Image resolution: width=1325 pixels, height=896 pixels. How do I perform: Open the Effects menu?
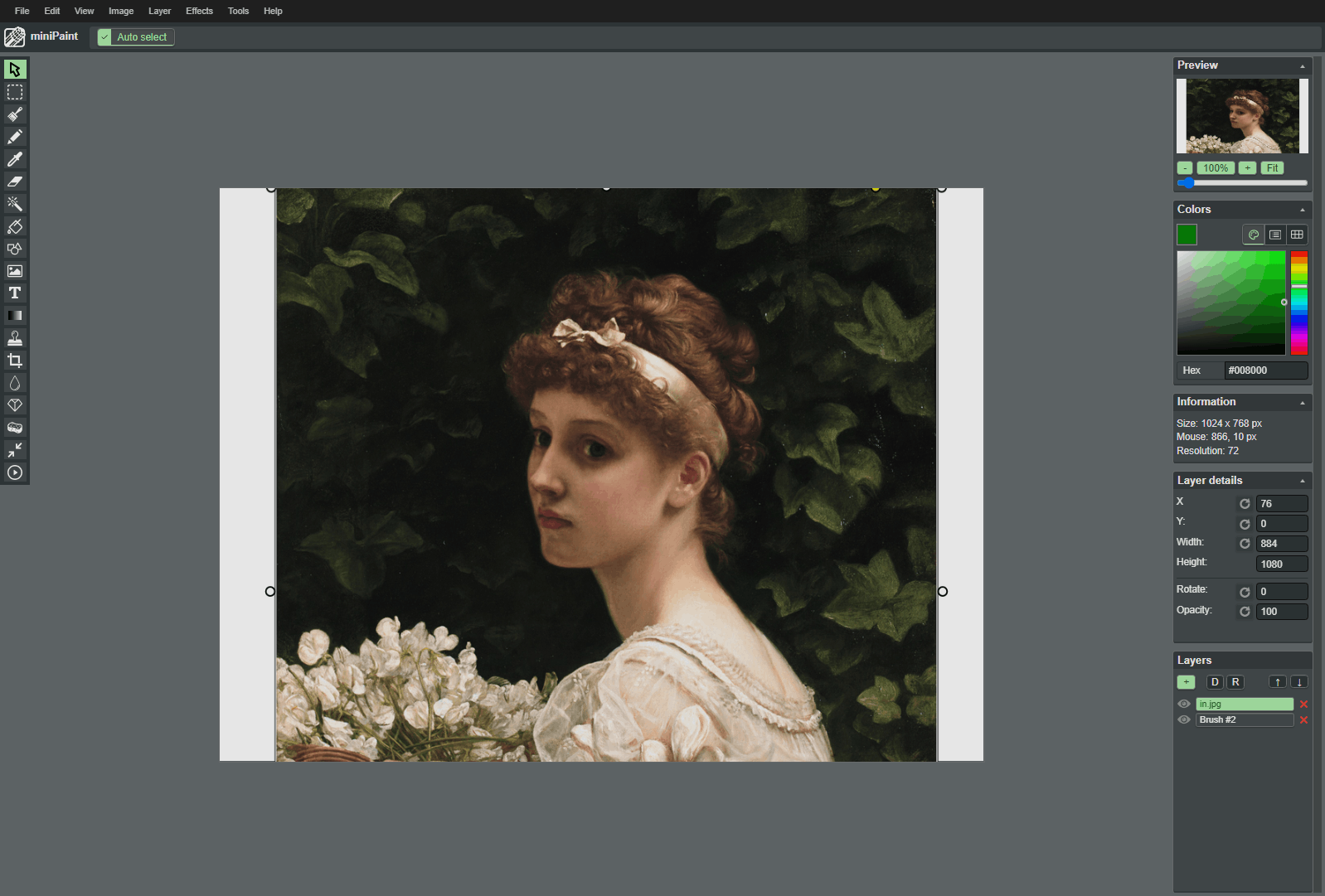(199, 11)
